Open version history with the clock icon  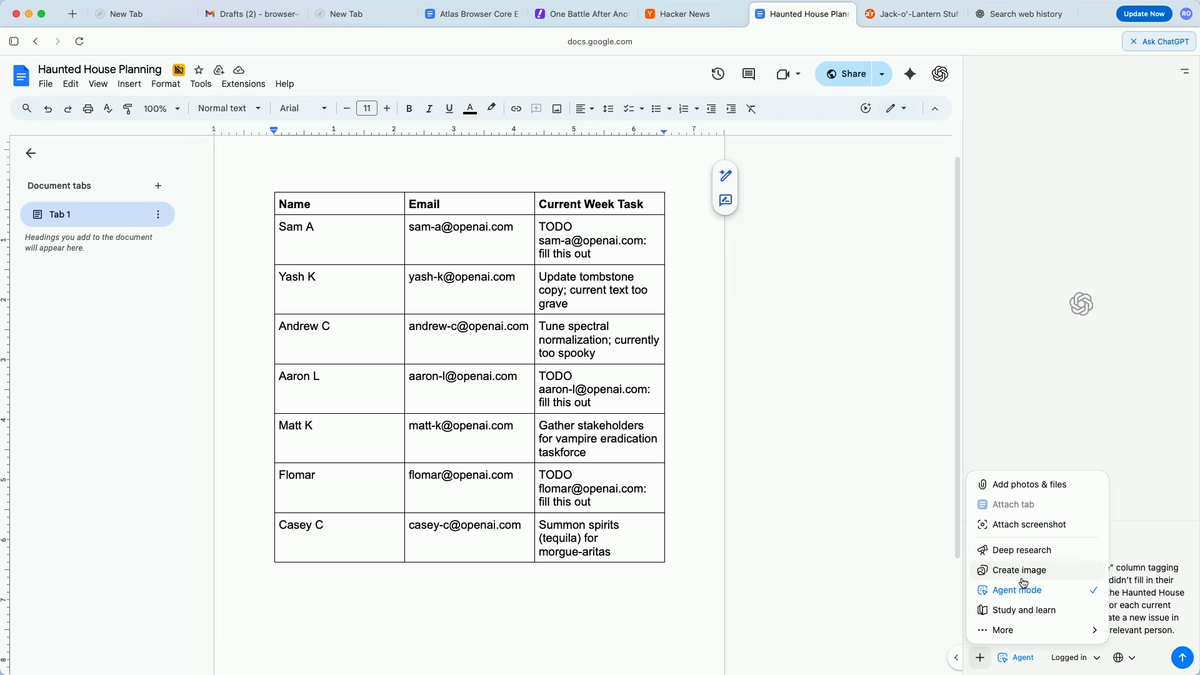717,73
